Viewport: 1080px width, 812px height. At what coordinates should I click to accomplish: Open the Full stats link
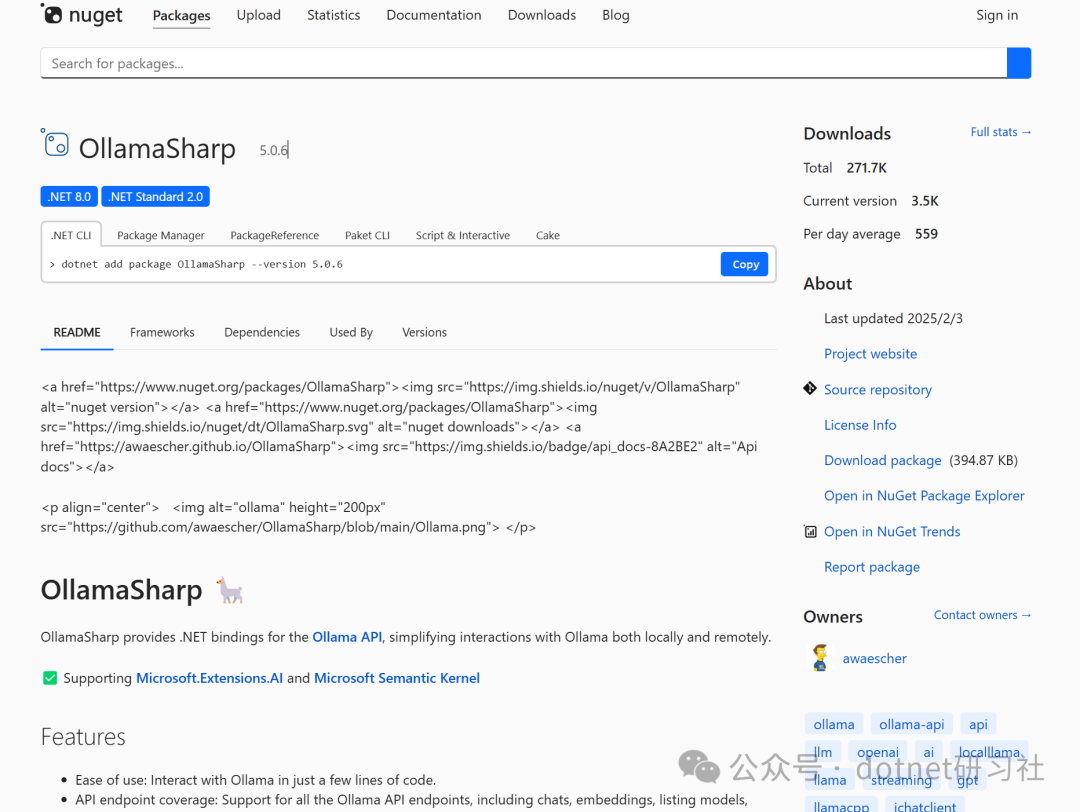click(x=1001, y=132)
